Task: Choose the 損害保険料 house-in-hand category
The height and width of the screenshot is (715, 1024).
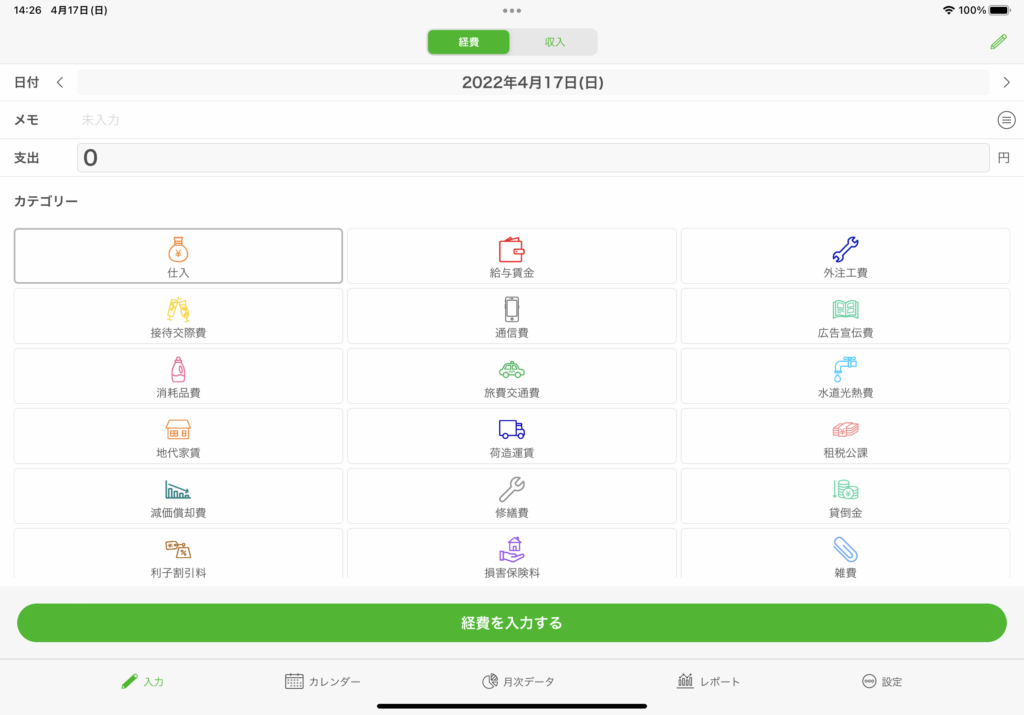Action: coord(512,554)
